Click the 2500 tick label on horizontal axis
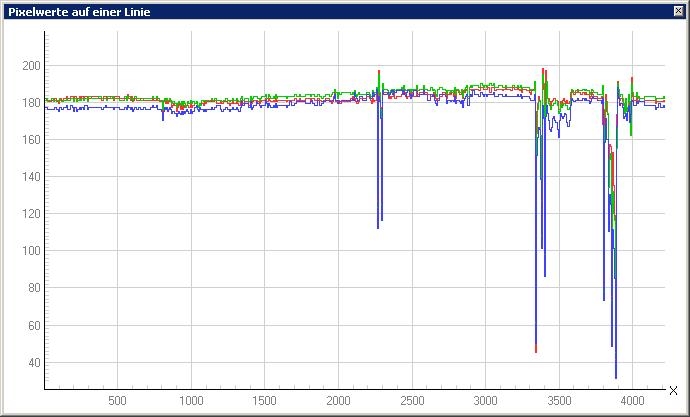The width and height of the screenshot is (690, 417). click(x=411, y=401)
